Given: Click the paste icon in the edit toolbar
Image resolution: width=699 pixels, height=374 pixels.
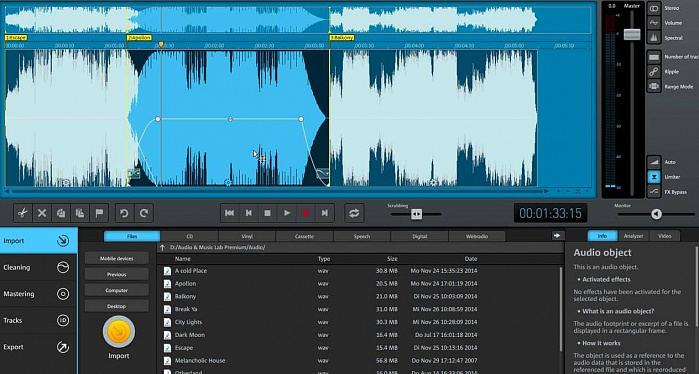Looking at the screenshot, I should click(80, 213).
